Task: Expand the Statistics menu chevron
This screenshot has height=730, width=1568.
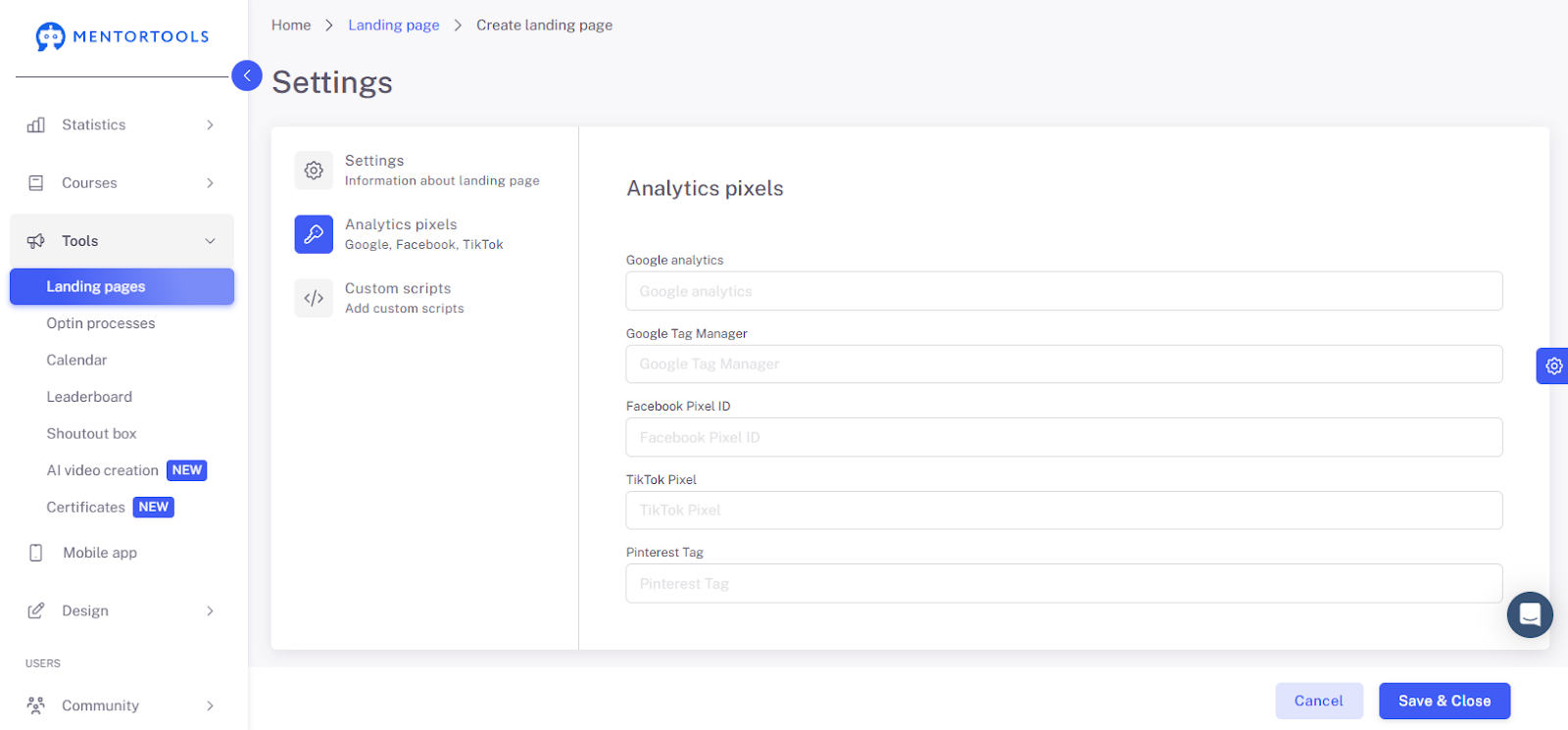Action: tap(210, 124)
